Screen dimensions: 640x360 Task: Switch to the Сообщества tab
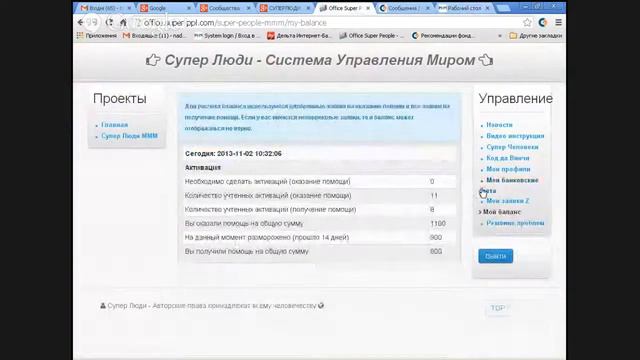pyautogui.click(x=224, y=8)
